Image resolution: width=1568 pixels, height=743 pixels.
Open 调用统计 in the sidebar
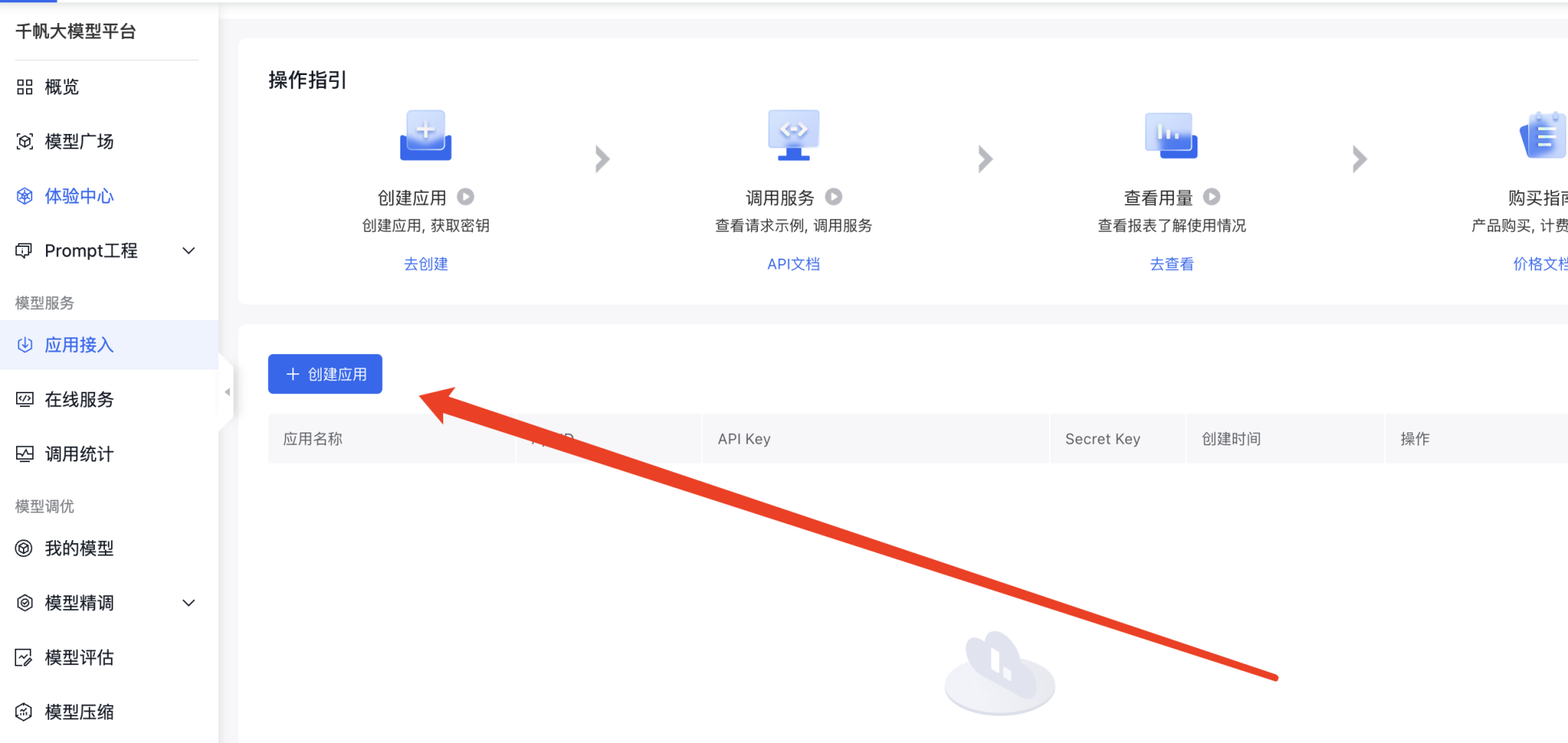tap(78, 455)
